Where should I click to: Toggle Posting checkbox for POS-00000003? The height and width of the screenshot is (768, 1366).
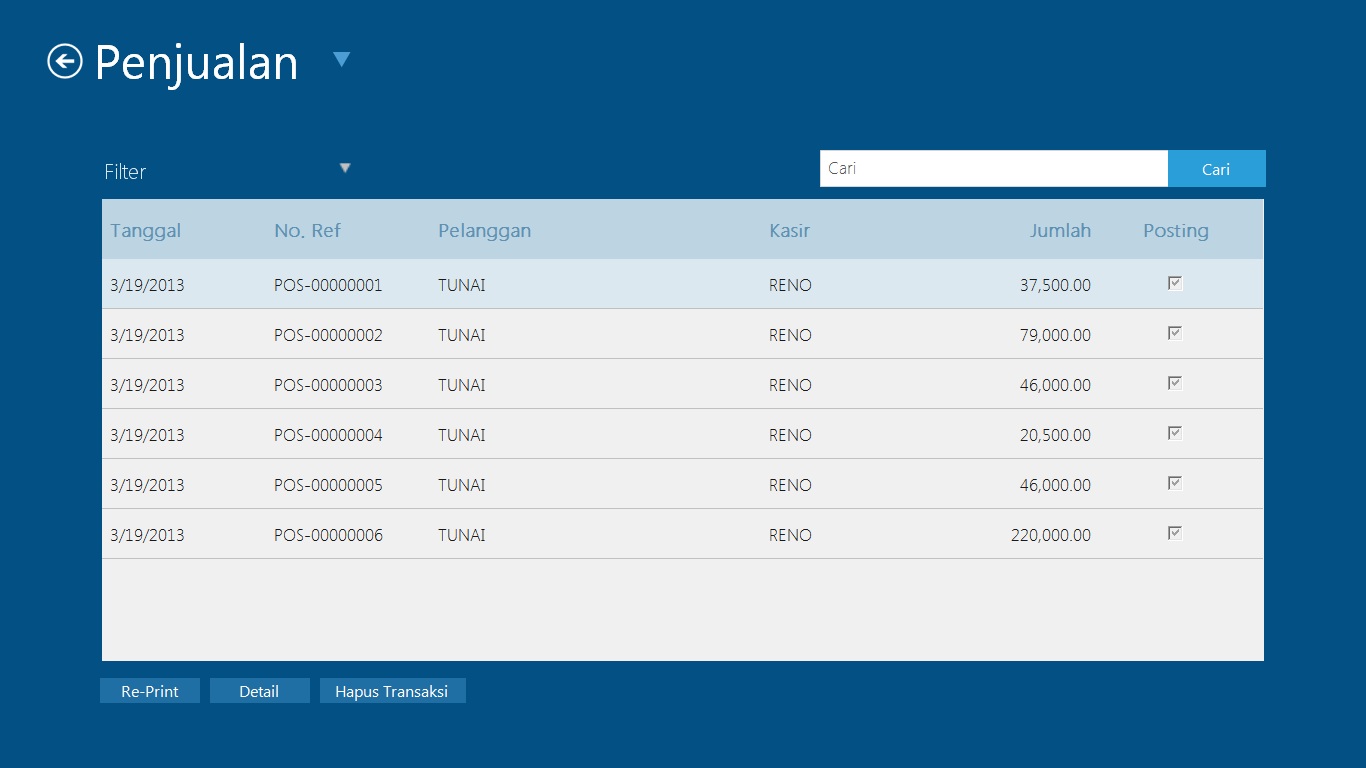tap(1175, 384)
